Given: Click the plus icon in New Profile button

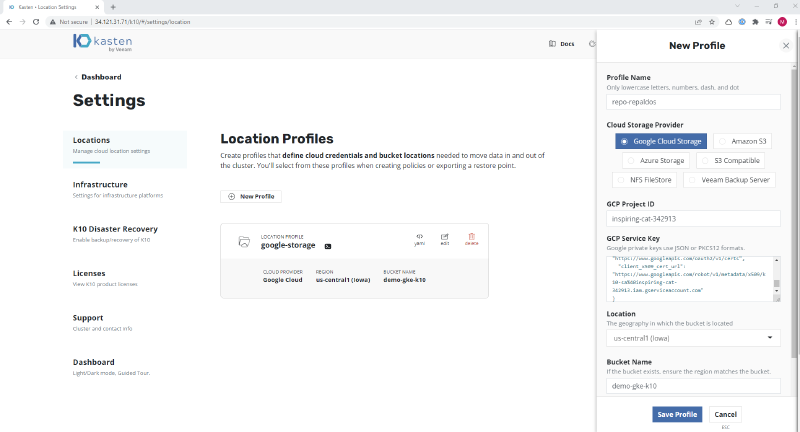Looking at the screenshot, I should coord(232,196).
